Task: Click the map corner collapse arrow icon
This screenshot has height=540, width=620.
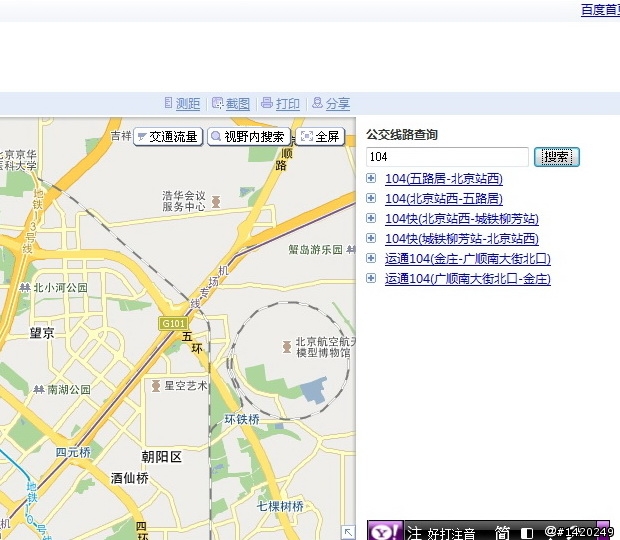Action: 348,532
